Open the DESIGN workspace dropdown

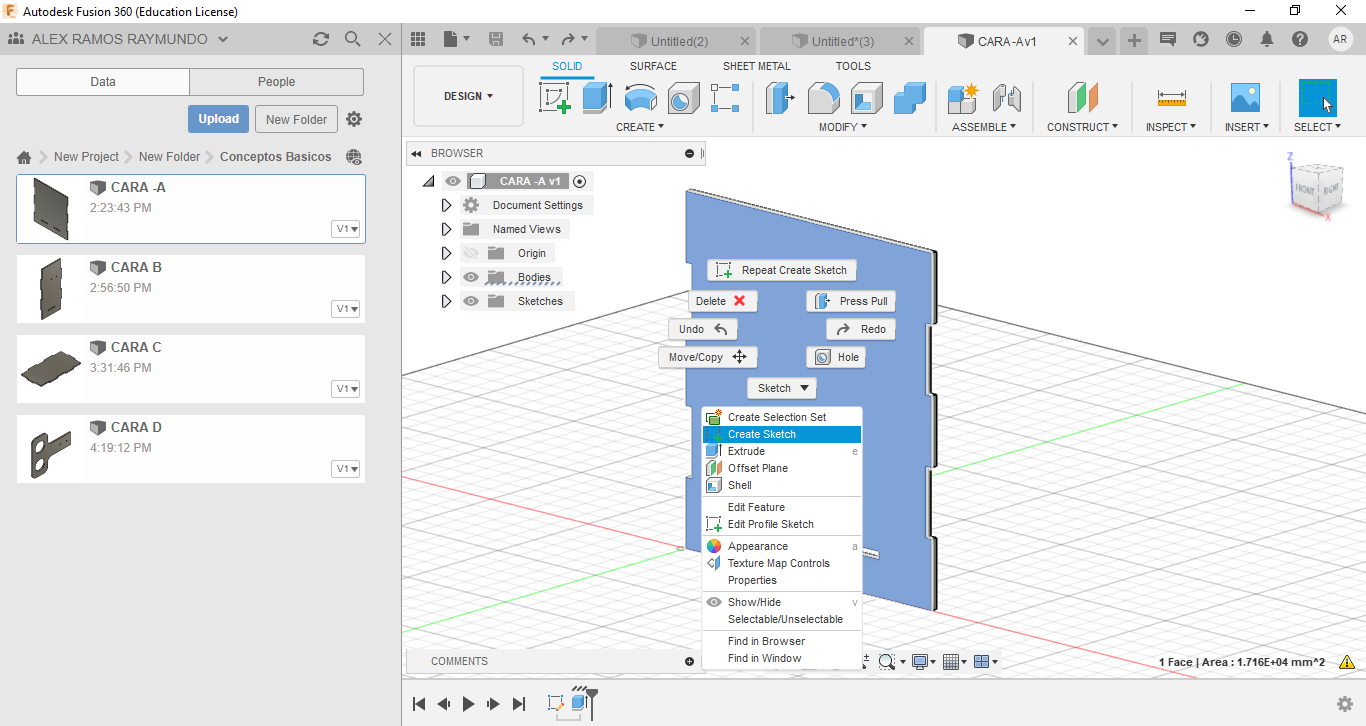pyautogui.click(x=468, y=96)
